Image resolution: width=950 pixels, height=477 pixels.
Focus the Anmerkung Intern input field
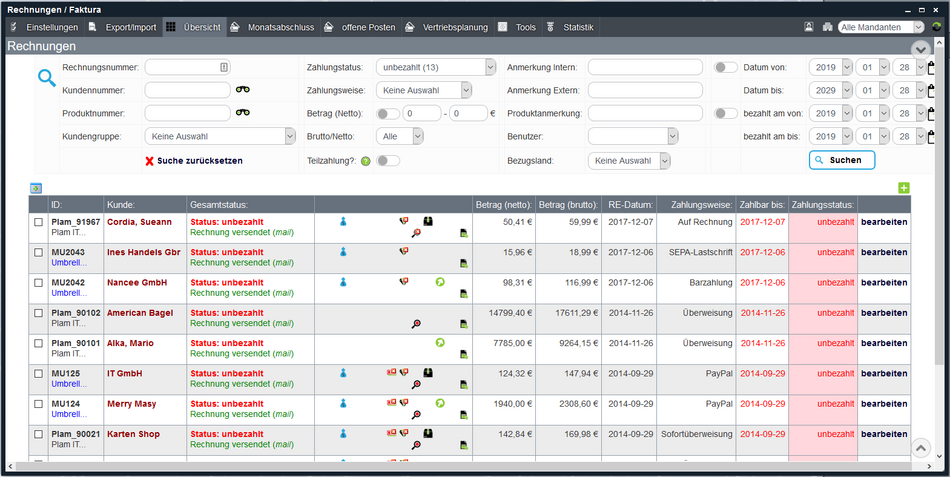[645, 67]
